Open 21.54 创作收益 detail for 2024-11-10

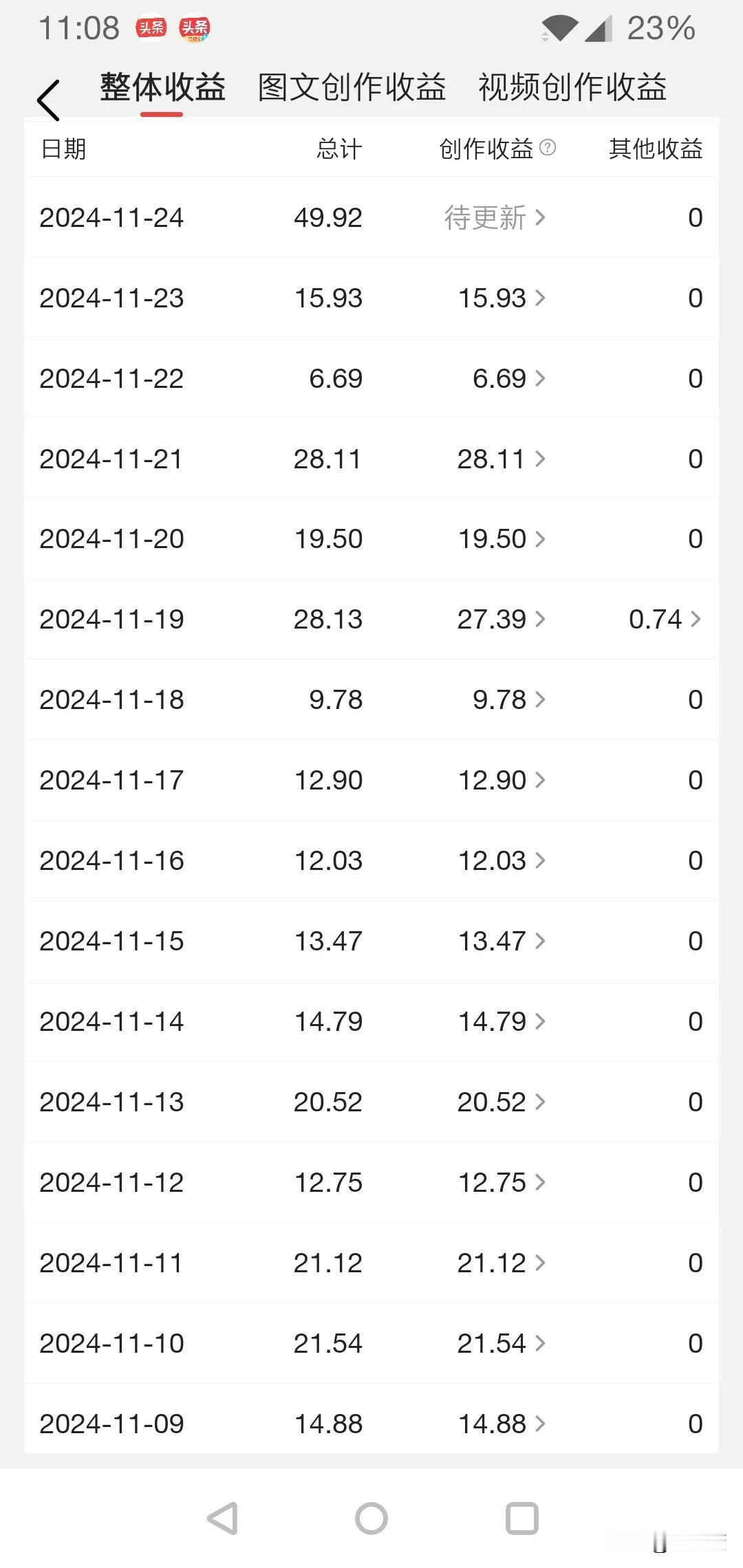click(x=502, y=1344)
